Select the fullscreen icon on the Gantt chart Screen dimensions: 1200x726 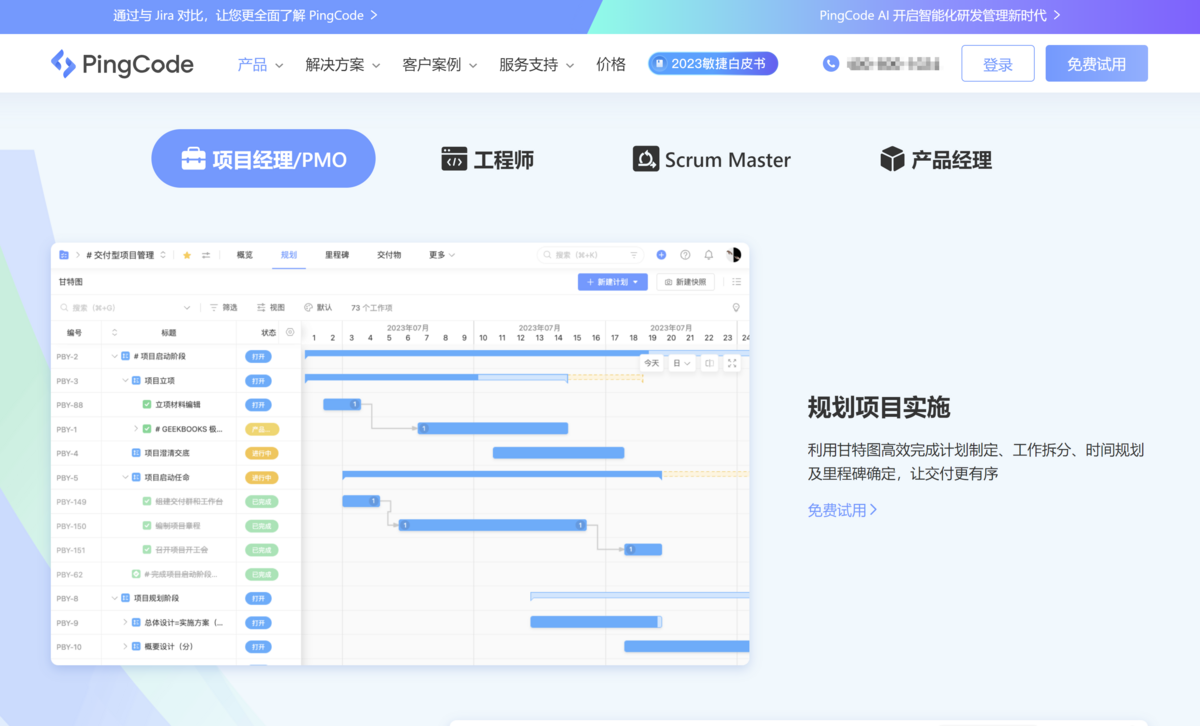[x=732, y=363]
